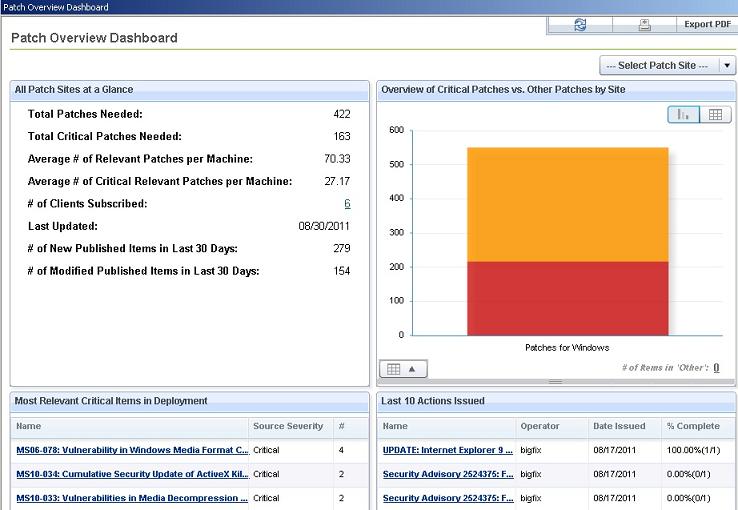Open the Select Patch Site dropdown

667,65
